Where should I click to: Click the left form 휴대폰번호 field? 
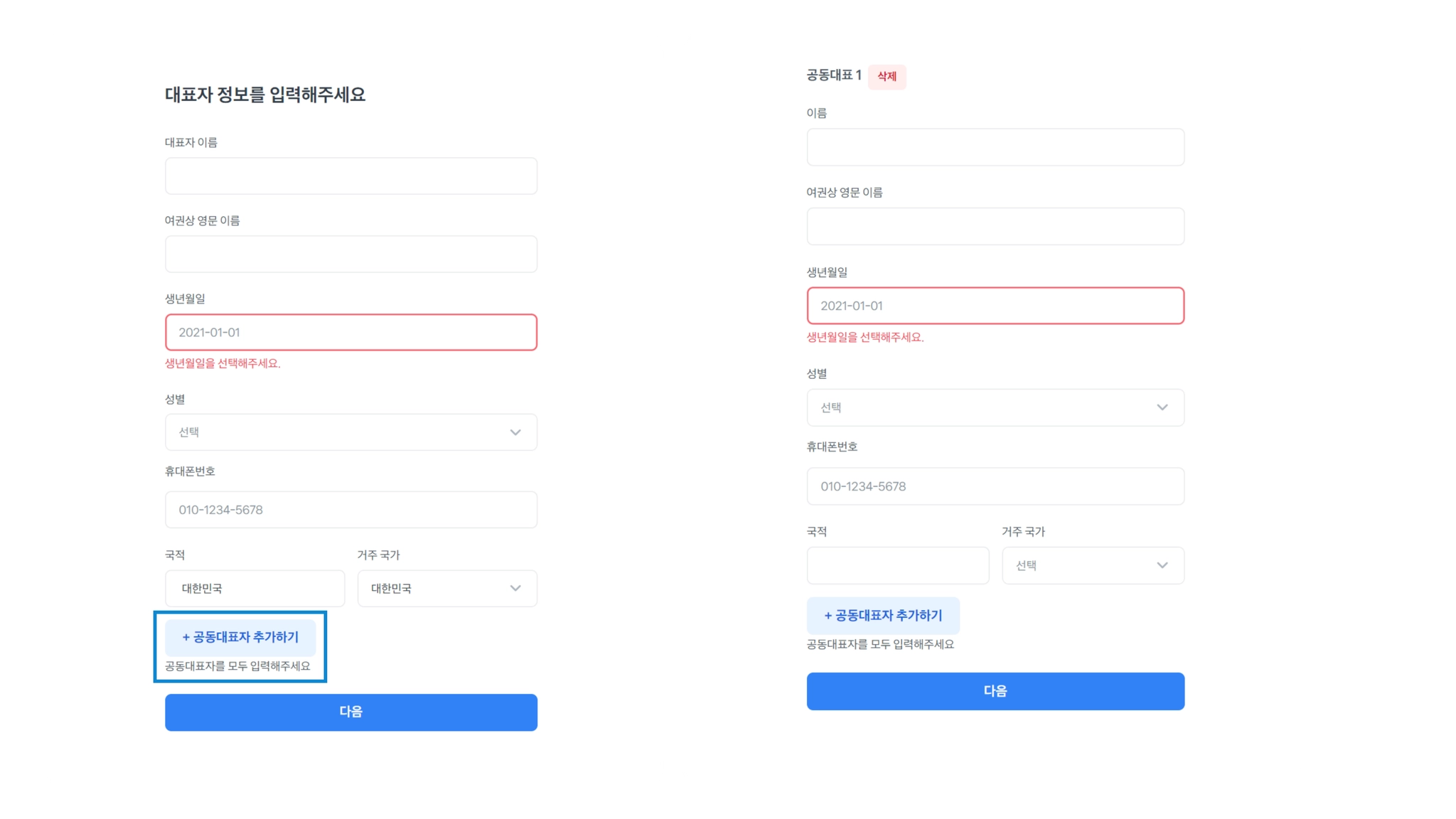point(350,510)
